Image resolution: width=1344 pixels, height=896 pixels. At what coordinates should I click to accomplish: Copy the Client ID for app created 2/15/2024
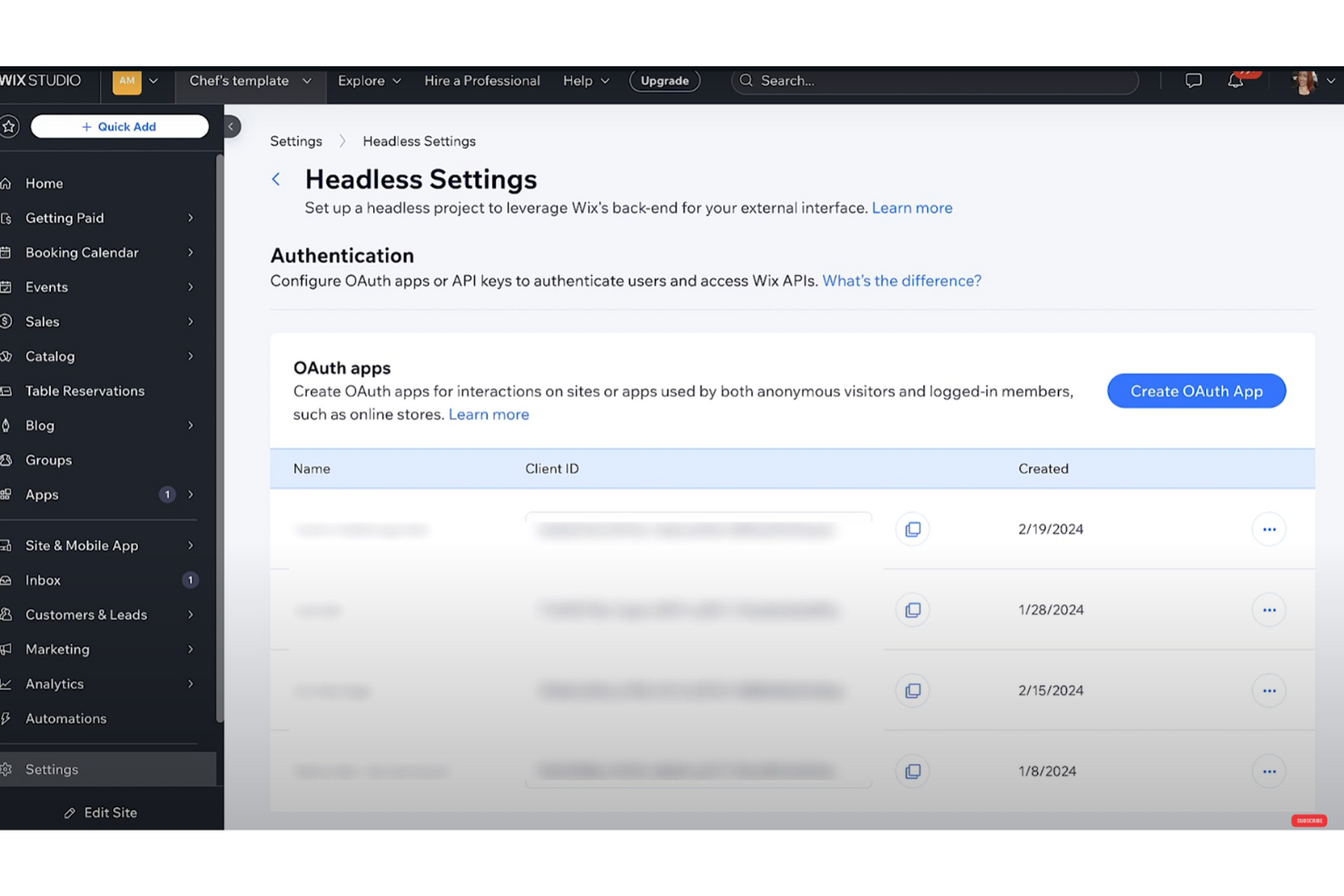point(912,690)
